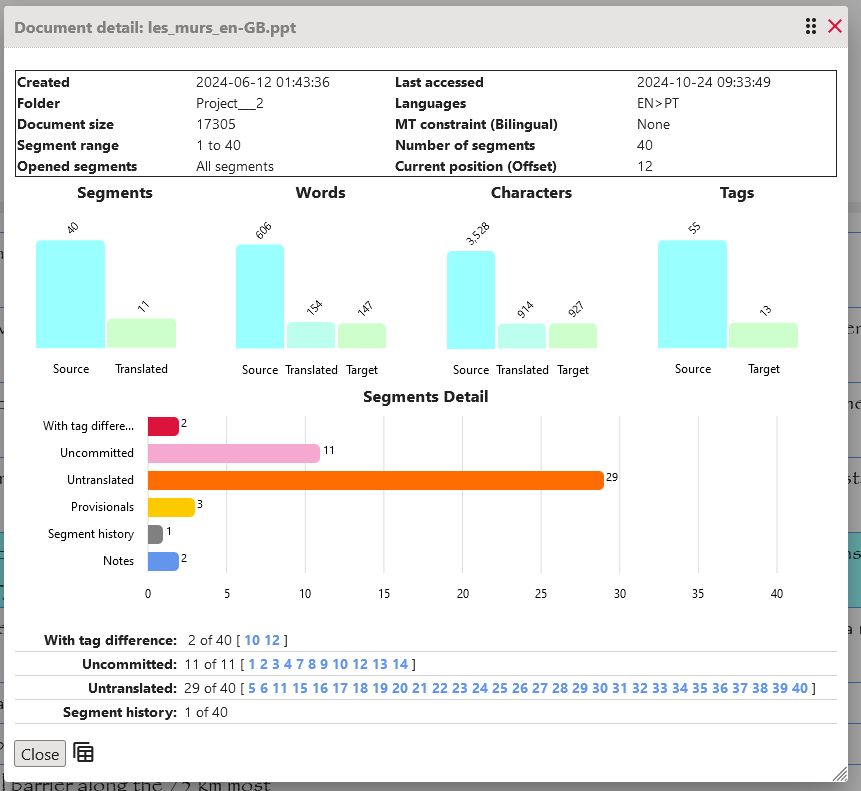
Task: Click the Close button at bottom left
Action: tap(40, 754)
